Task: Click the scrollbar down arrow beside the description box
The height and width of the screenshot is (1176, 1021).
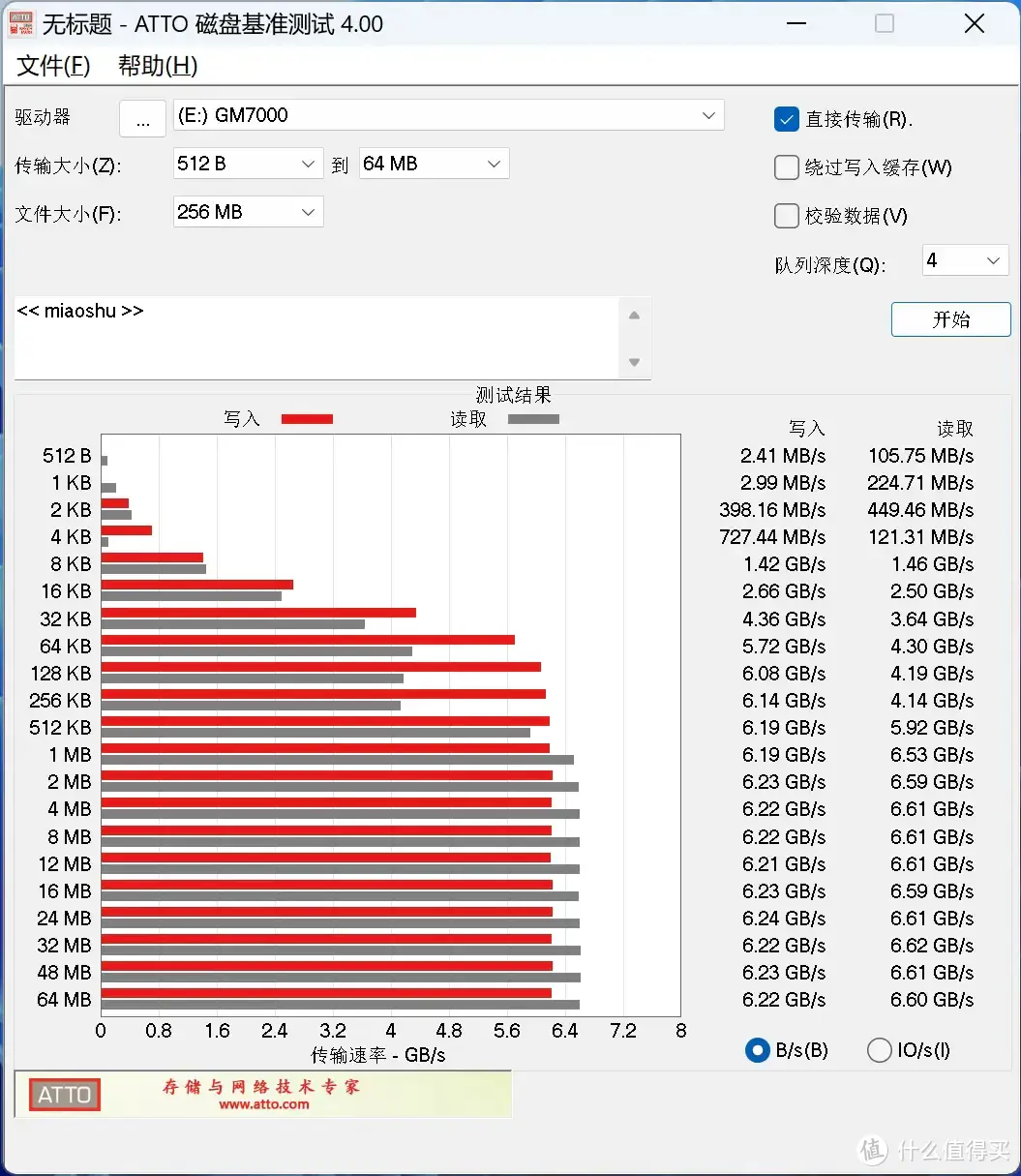Action: pos(634,362)
